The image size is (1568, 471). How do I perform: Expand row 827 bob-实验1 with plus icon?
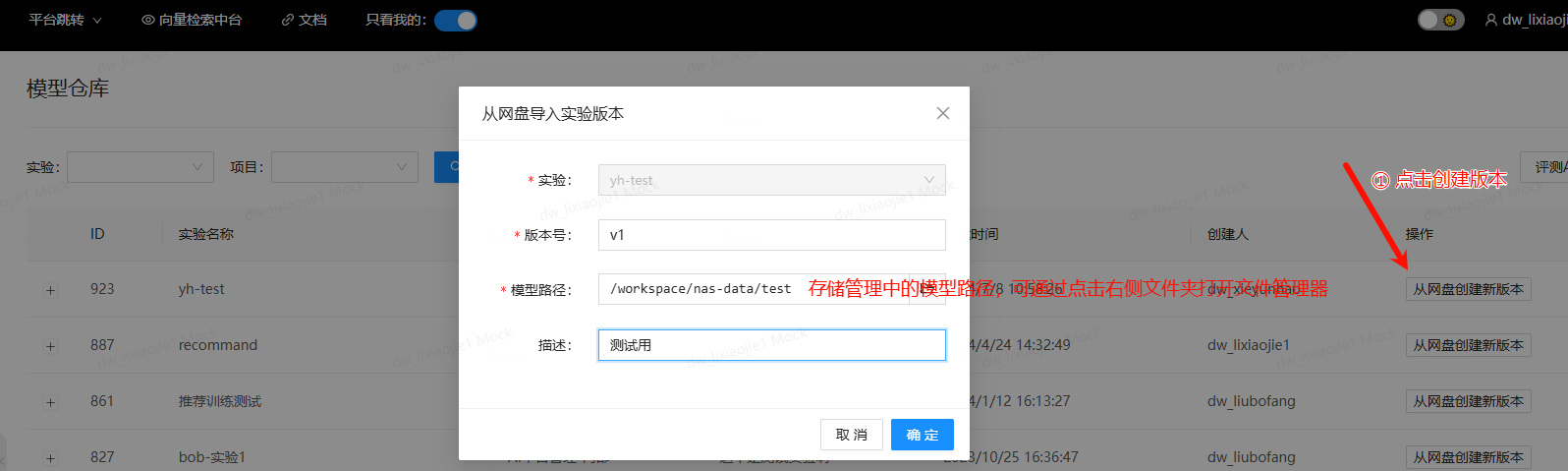coord(50,458)
